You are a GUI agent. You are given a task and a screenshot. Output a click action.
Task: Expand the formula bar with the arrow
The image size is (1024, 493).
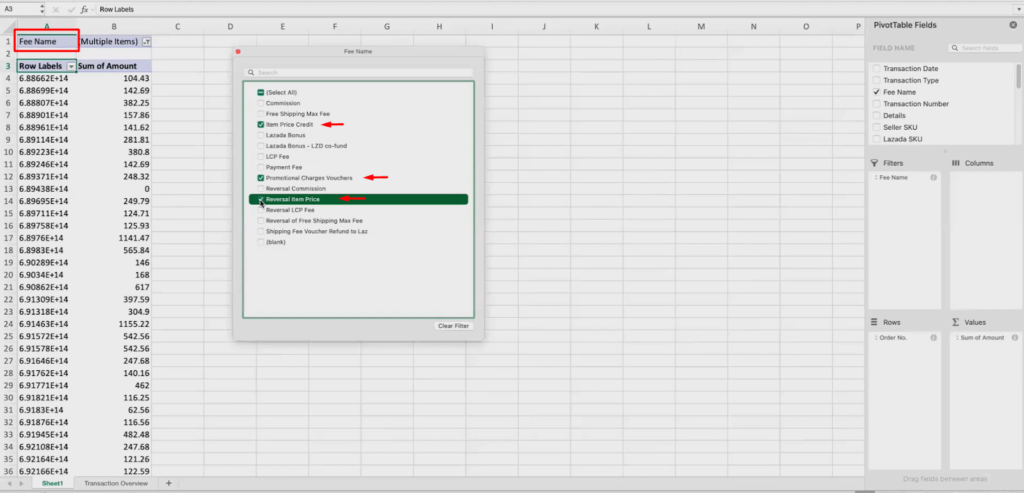1017,9
